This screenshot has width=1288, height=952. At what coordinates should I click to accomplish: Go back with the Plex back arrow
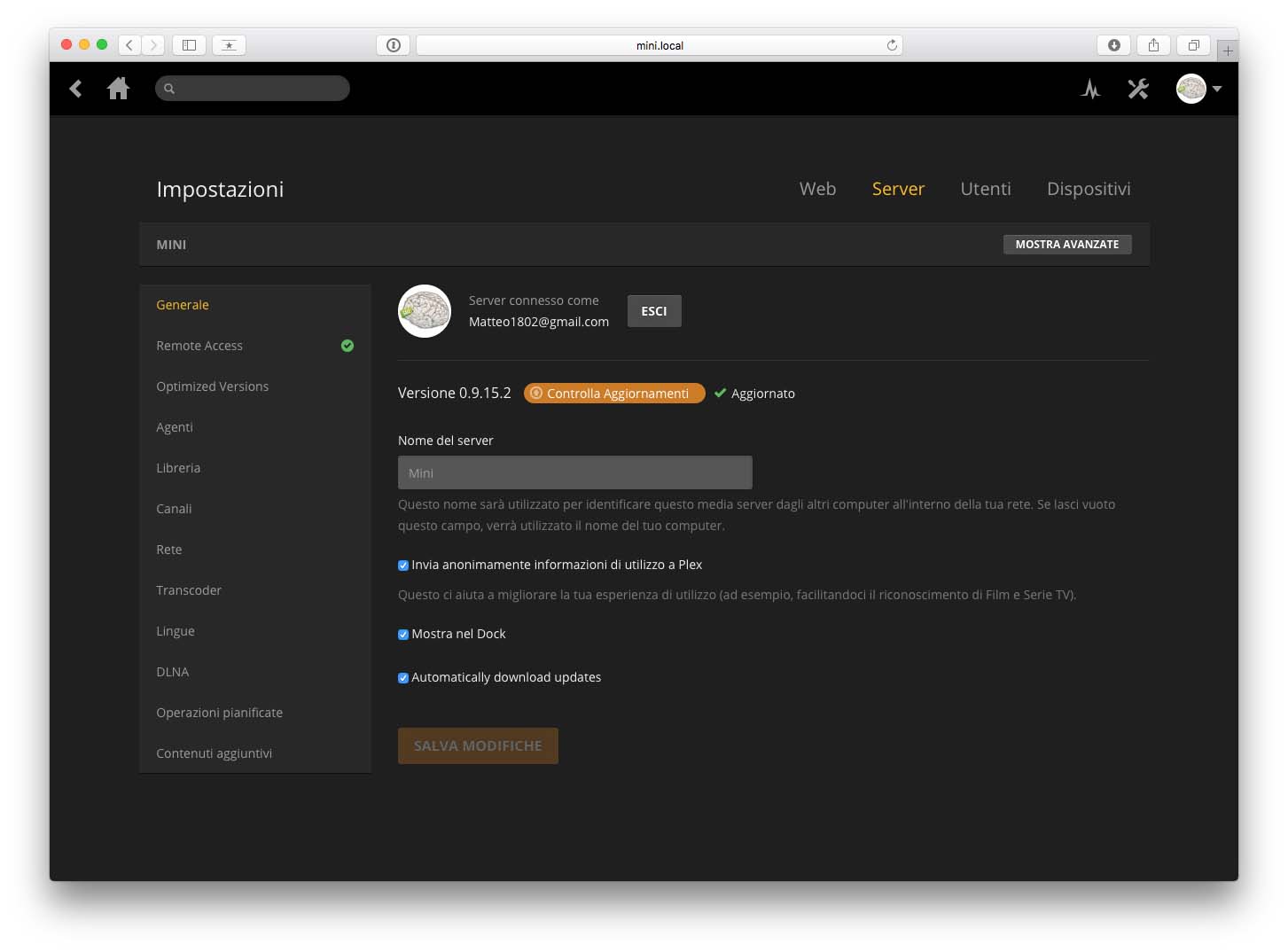pyautogui.click(x=75, y=89)
